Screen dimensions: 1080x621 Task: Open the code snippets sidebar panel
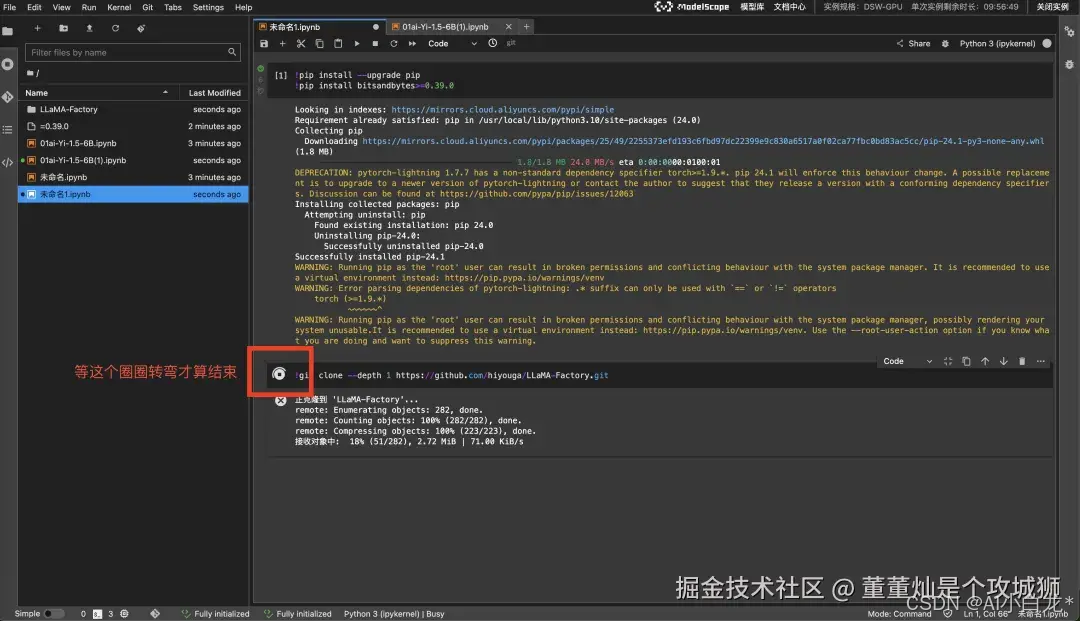[8, 162]
